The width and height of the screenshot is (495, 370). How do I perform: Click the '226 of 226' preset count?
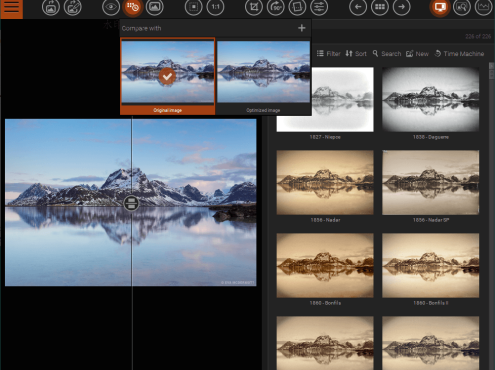pyautogui.click(x=478, y=37)
